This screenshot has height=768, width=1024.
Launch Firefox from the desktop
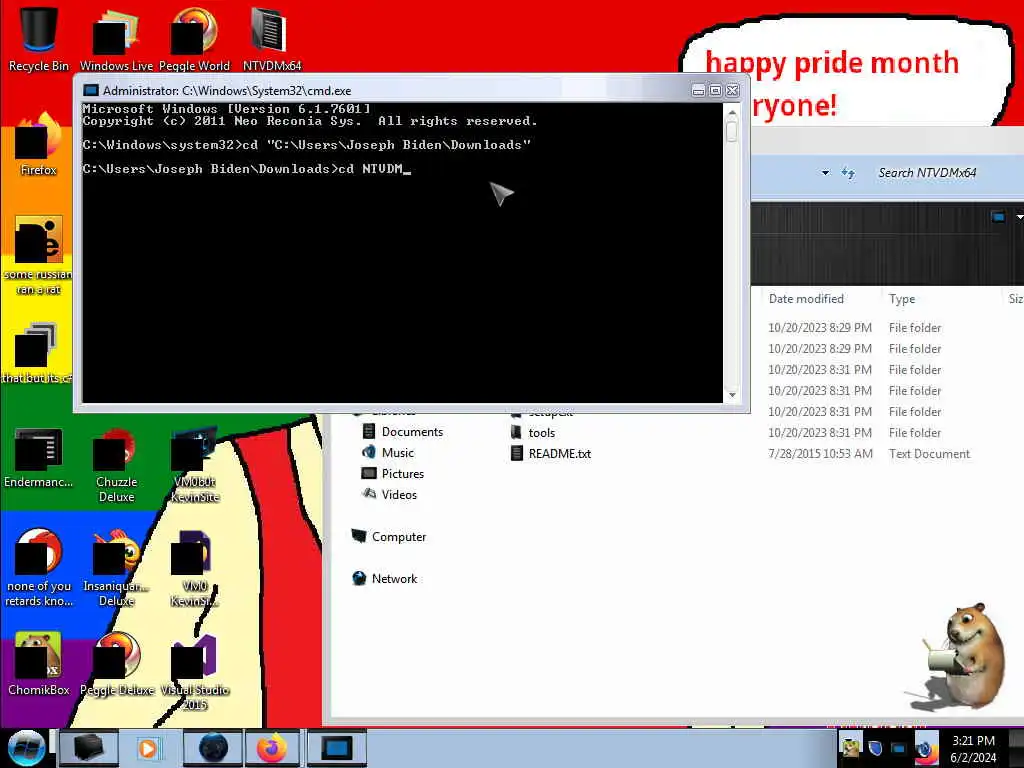pyautogui.click(x=39, y=144)
